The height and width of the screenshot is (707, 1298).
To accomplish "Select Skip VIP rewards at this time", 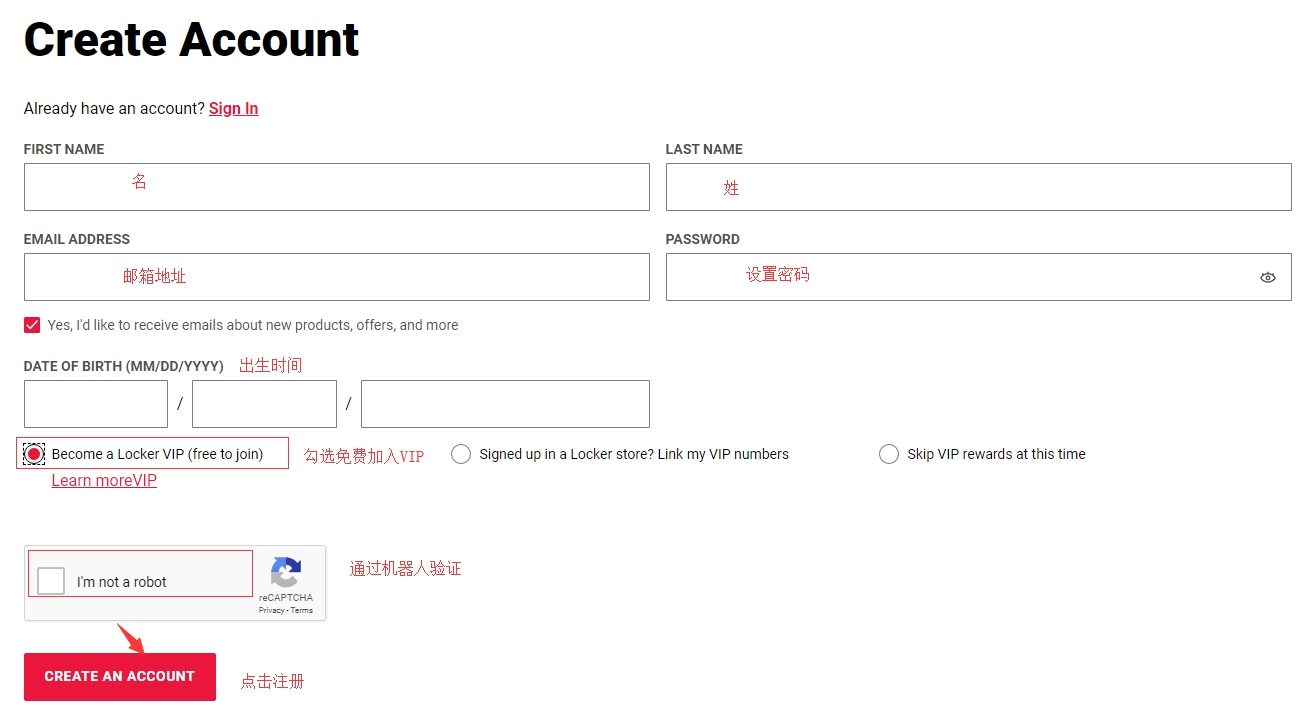I will [x=889, y=454].
